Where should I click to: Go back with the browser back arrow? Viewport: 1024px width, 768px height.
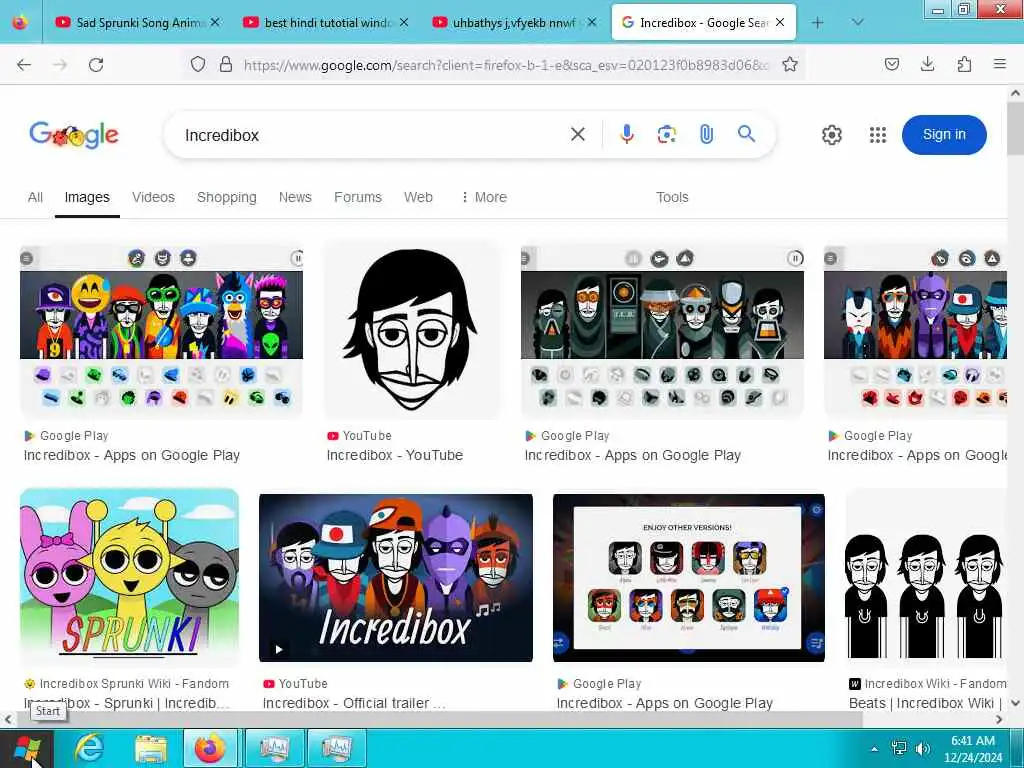click(24, 65)
